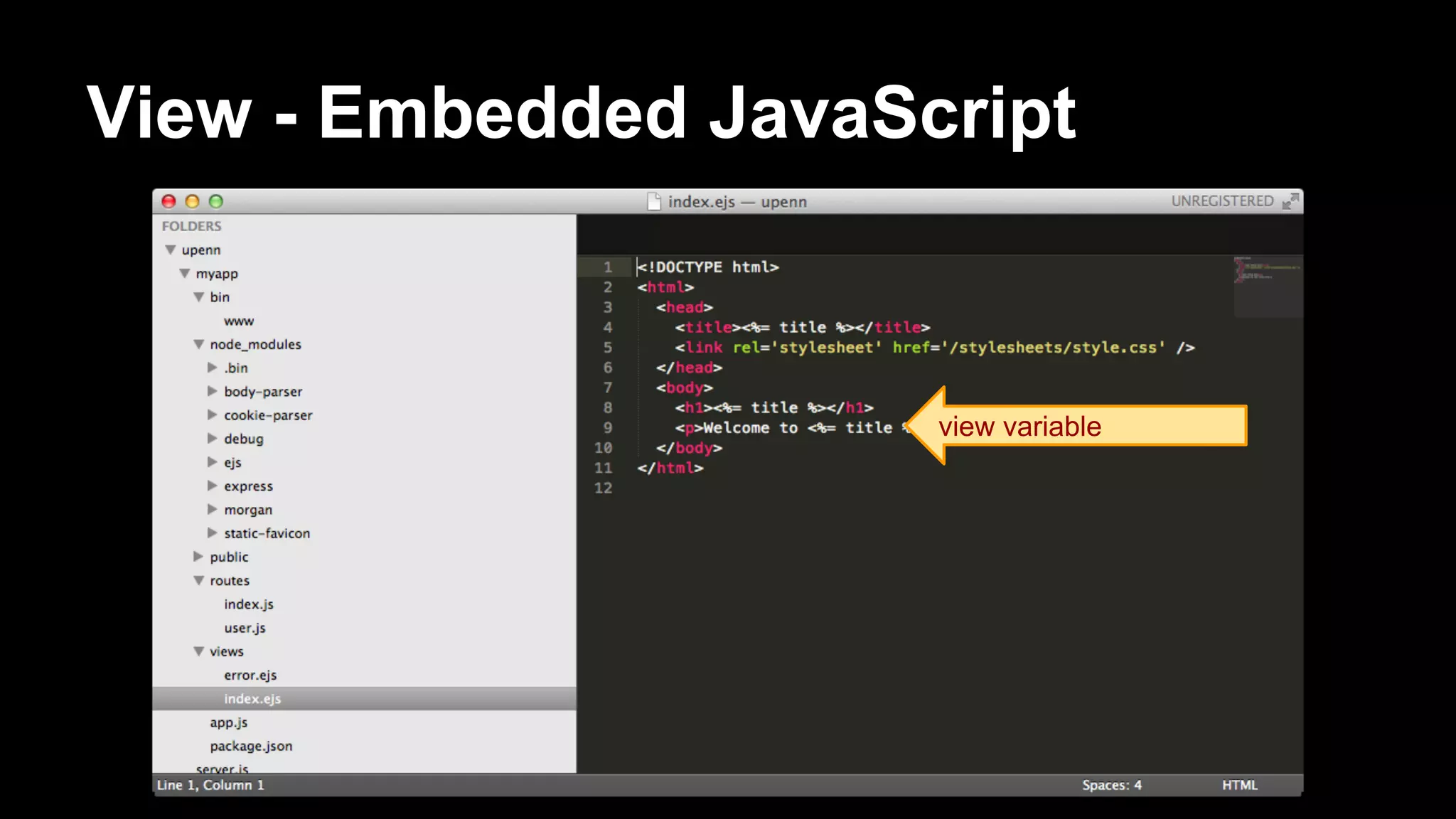Select the express folder name

248,486
